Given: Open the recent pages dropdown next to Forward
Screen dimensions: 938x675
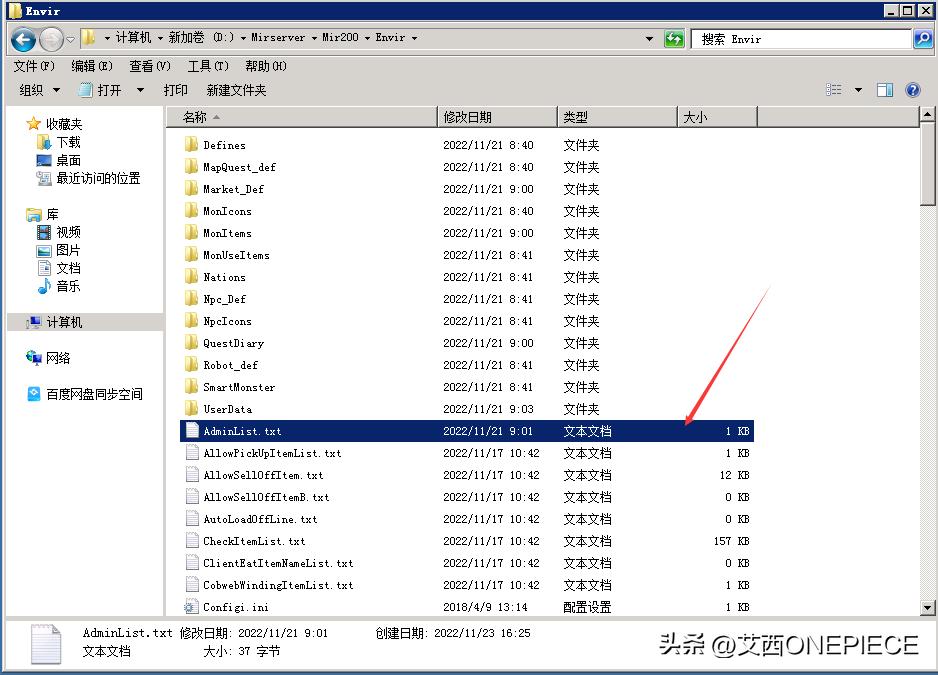Looking at the screenshot, I should pyautogui.click(x=71, y=40).
